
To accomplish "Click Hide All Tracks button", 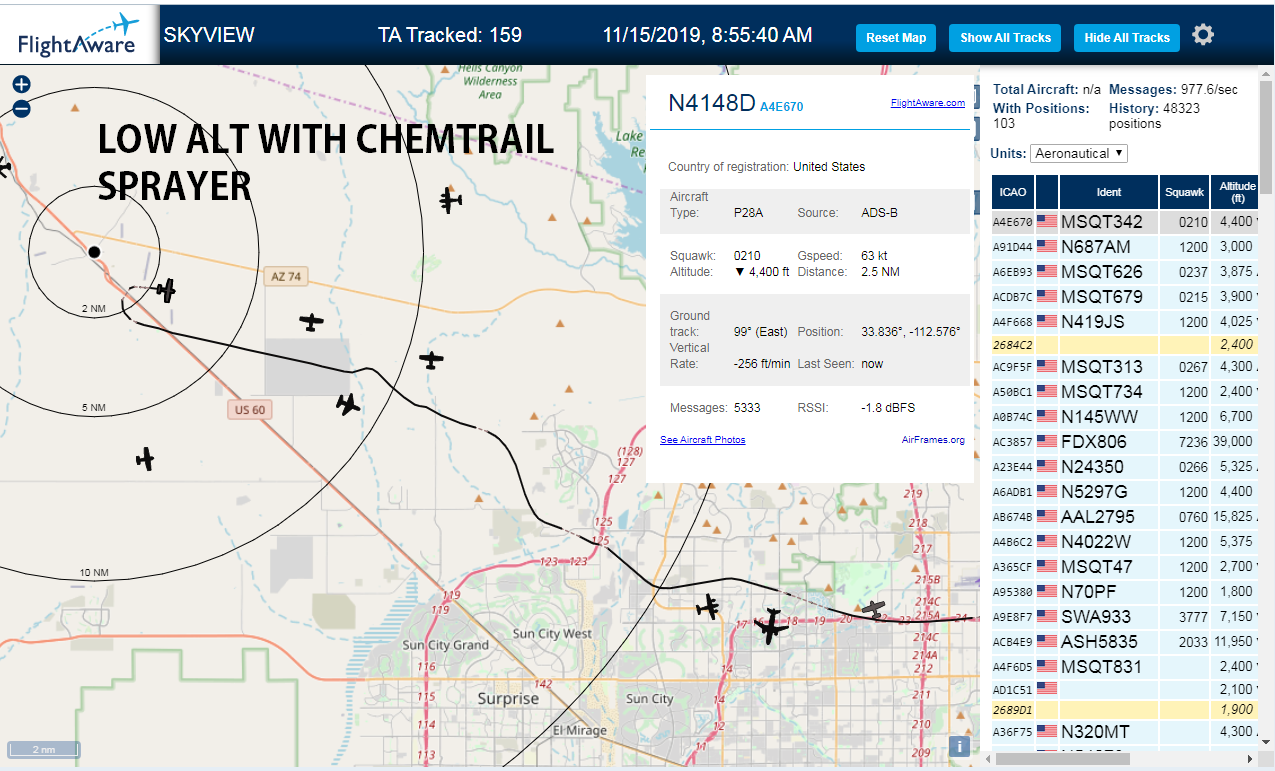I will tap(1127, 38).
